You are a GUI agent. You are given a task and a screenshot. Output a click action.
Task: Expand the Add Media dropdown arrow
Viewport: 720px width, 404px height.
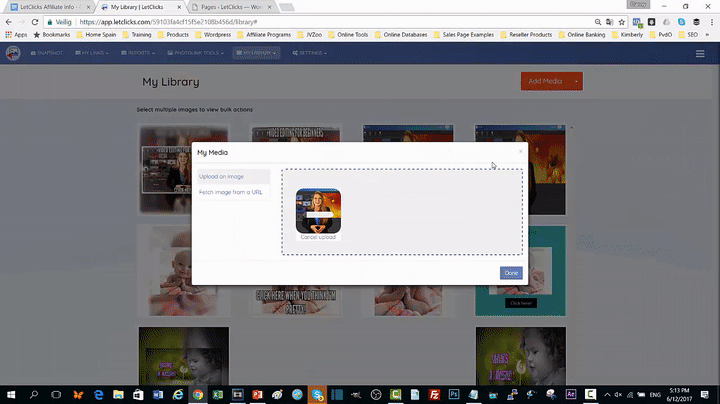tap(577, 81)
